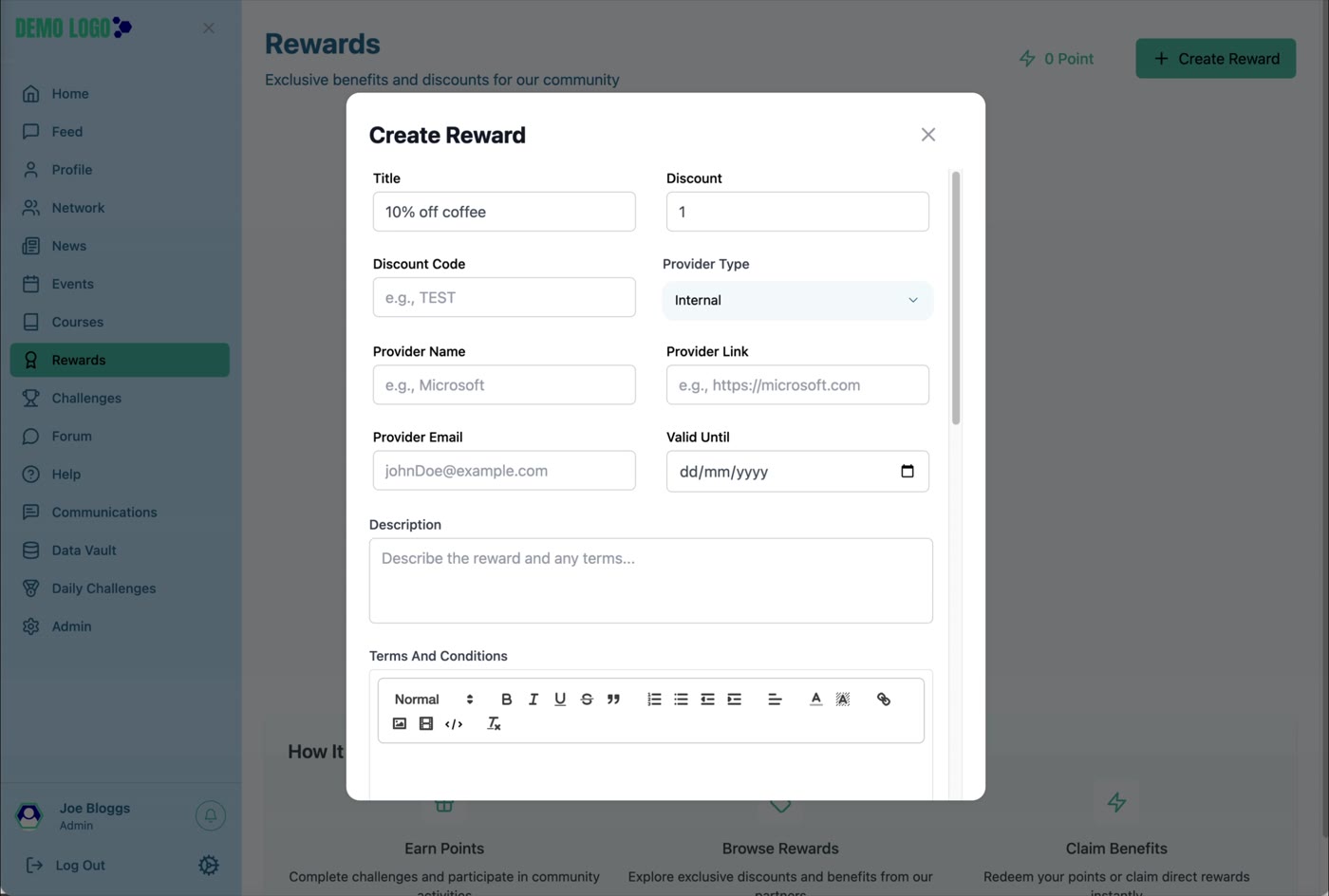Viewport: 1329px width, 896px height.
Task: Click the 0 Point indicator
Action: tap(1057, 59)
